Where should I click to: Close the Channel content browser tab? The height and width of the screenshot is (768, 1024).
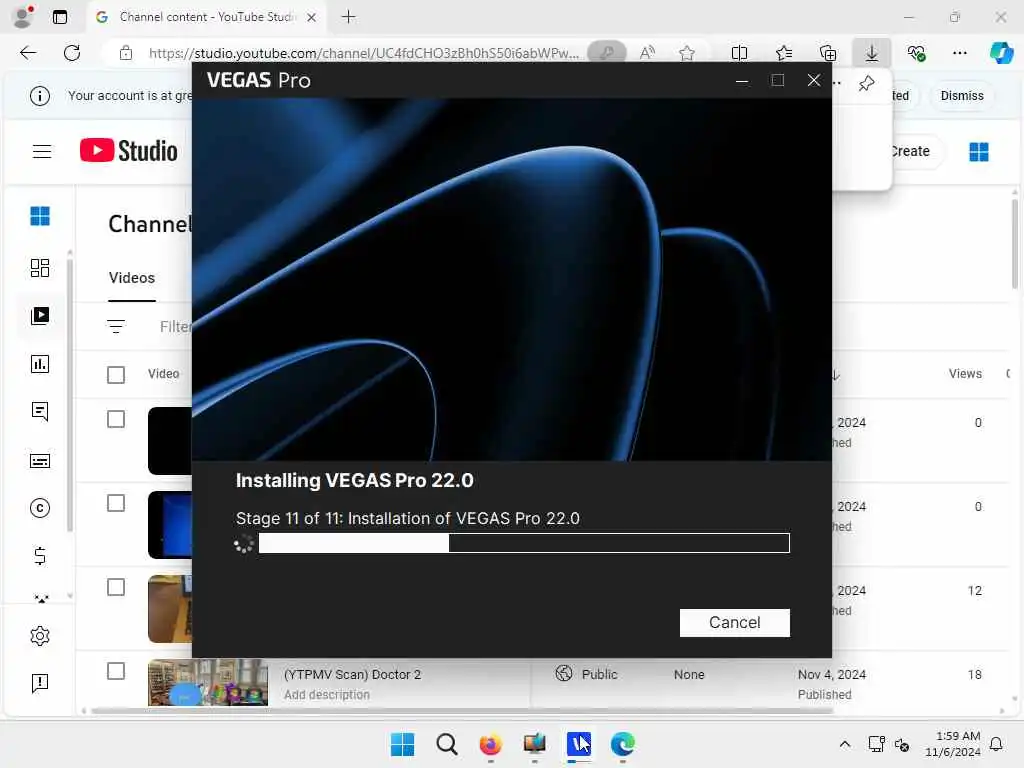[312, 17]
